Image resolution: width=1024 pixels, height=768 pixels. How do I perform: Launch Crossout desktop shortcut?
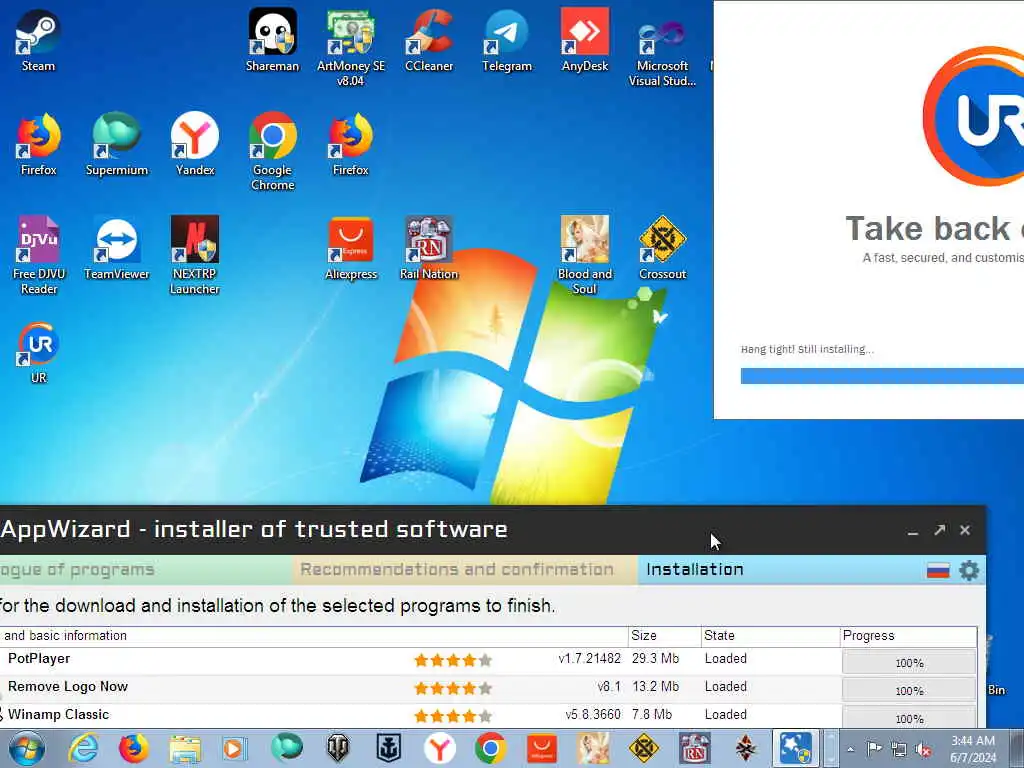662,248
